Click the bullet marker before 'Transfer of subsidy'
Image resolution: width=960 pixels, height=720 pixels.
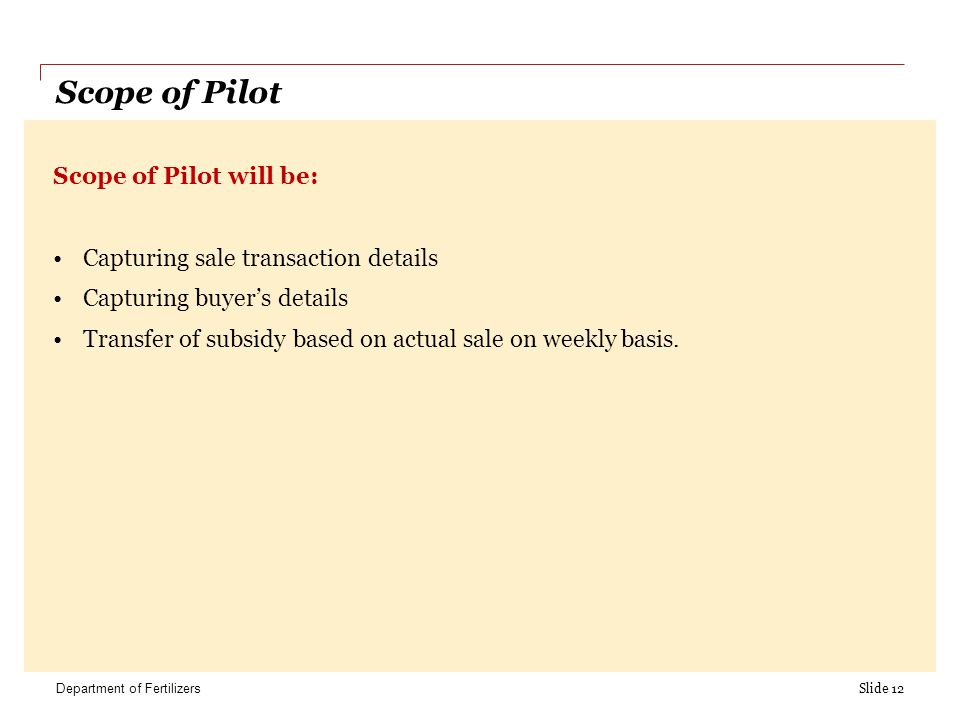click(x=58, y=340)
